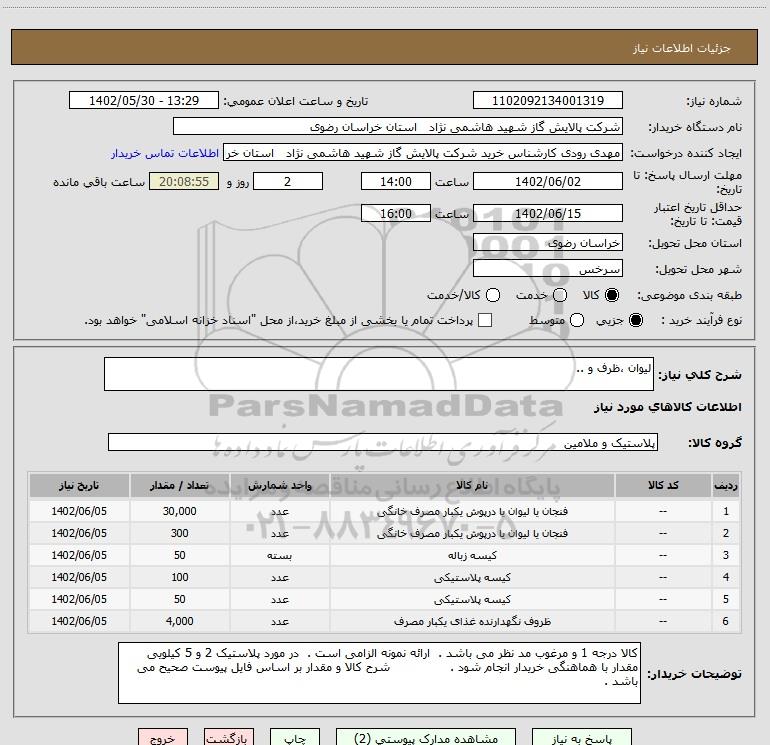Image resolution: width=770 pixels, height=745 pixels.
Task: Click the خروج exit button
Action: point(163,738)
